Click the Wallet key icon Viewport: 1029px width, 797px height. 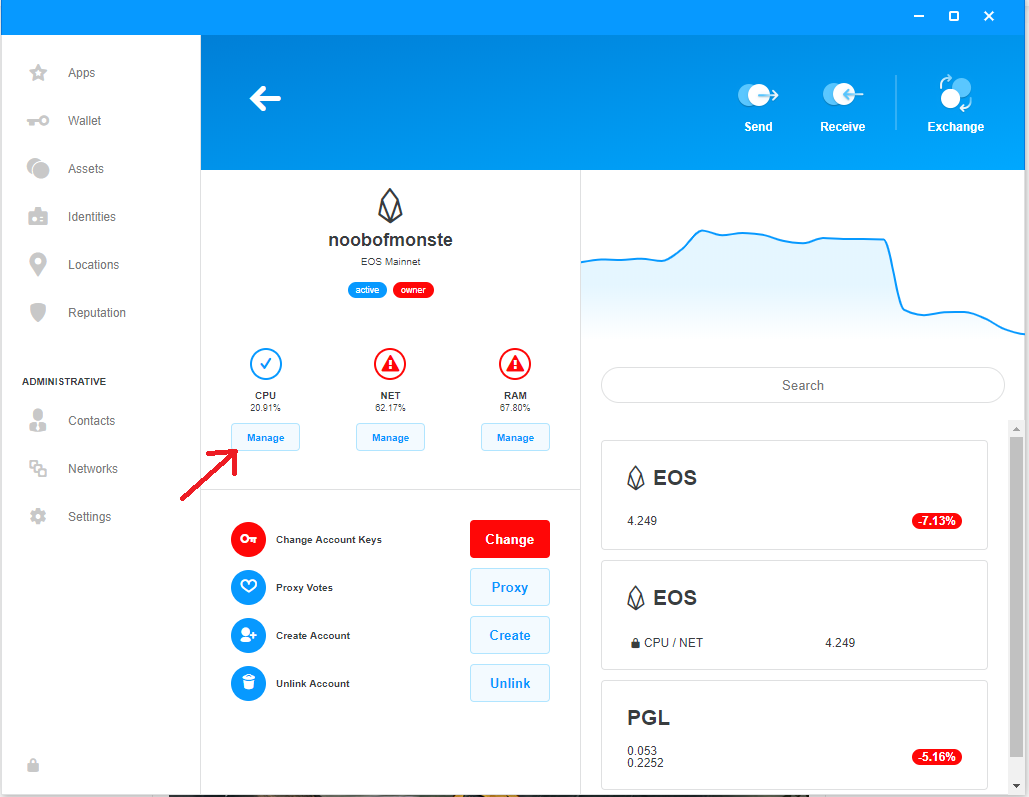tap(38, 121)
